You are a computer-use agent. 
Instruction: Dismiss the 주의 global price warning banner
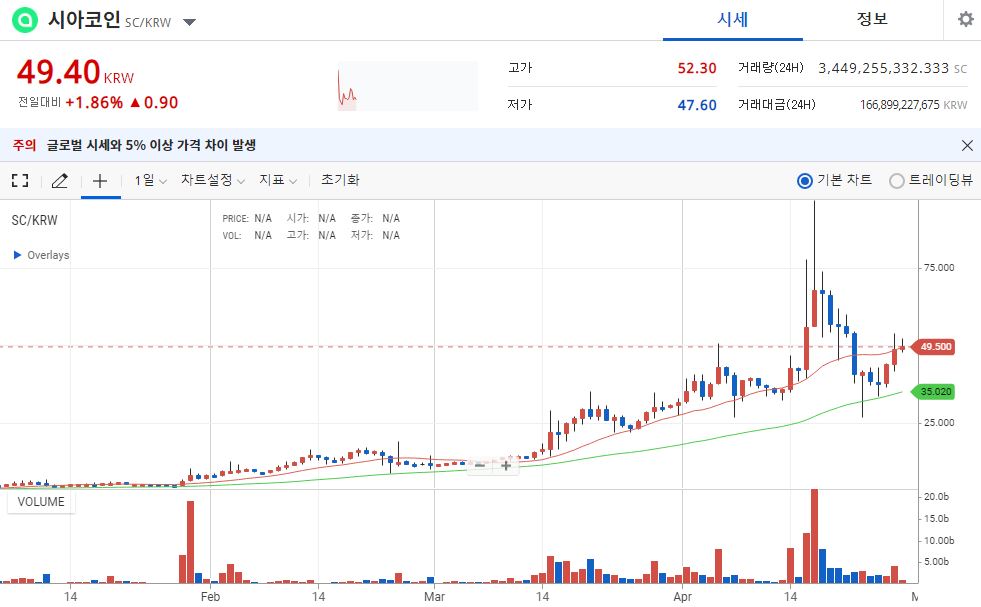click(x=967, y=146)
